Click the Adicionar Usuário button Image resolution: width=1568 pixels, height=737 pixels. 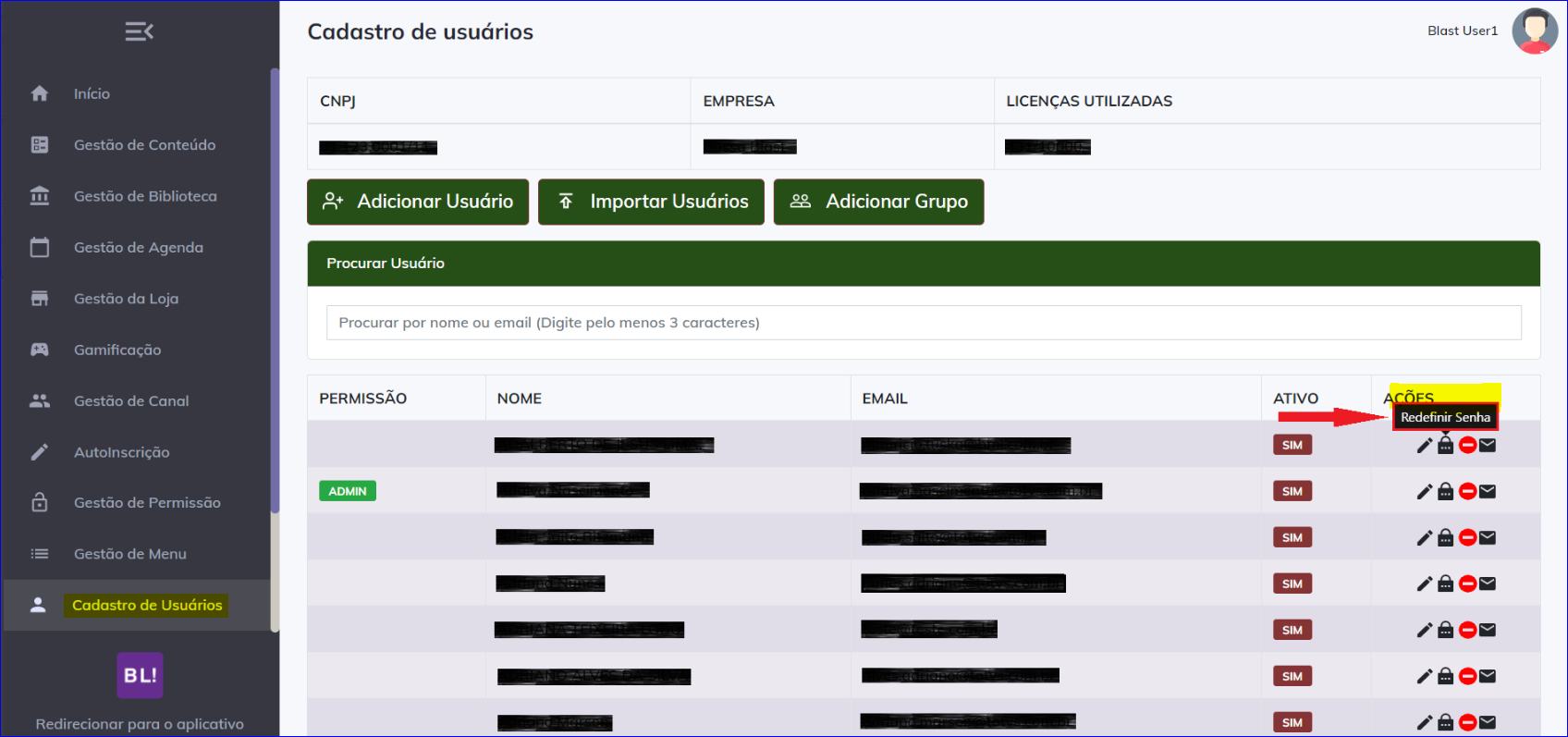(x=418, y=202)
